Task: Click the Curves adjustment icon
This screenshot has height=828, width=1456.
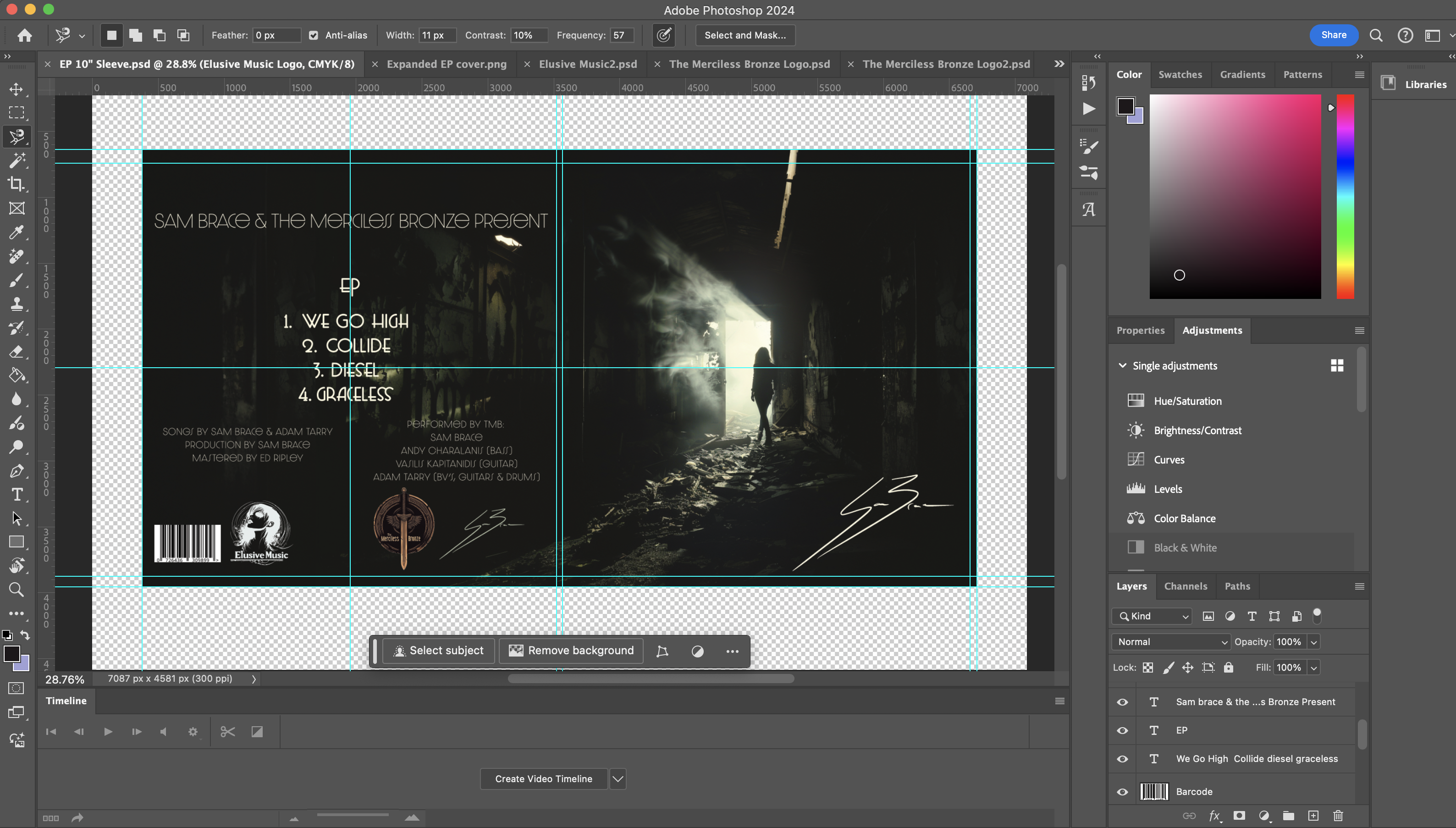Action: (1136, 459)
